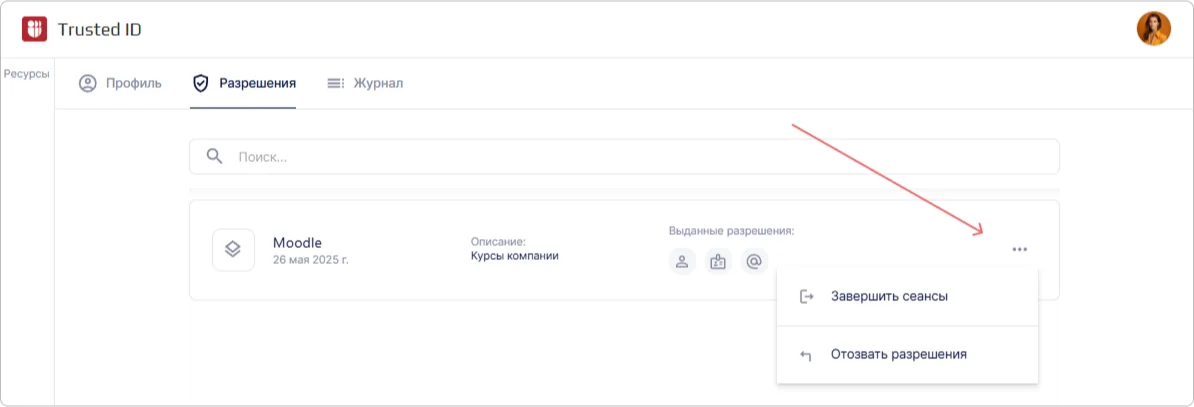This screenshot has width=1194, height=407.
Task: Click the Moodle layers app icon
Action: 233,250
